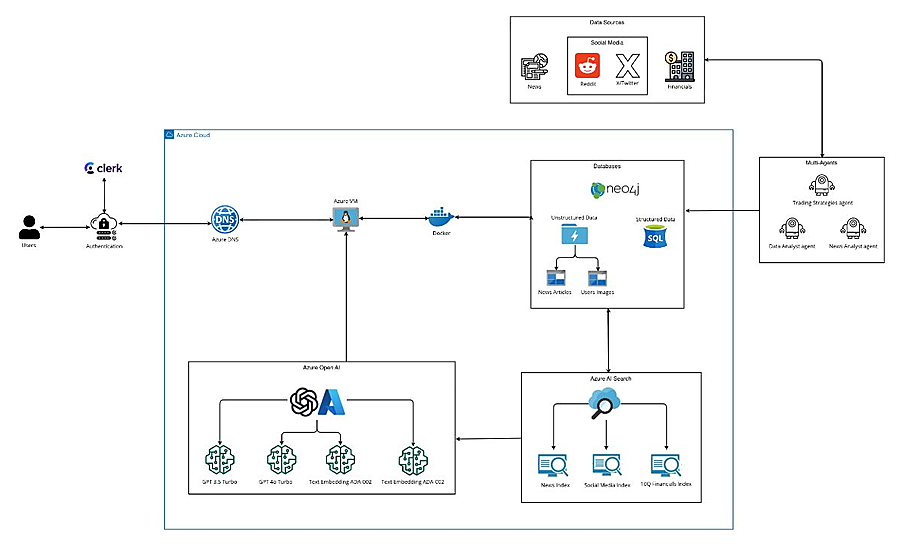The height and width of the screenshot is (550, 902).
Task: Select the Unstructured Data storage icon
Action: [575, 235]
